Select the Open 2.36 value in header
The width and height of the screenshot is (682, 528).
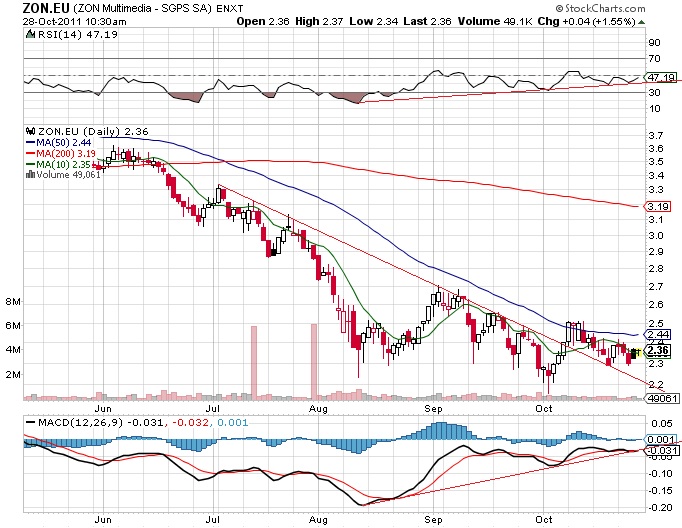pyautogui.click(x=263, y=21)
